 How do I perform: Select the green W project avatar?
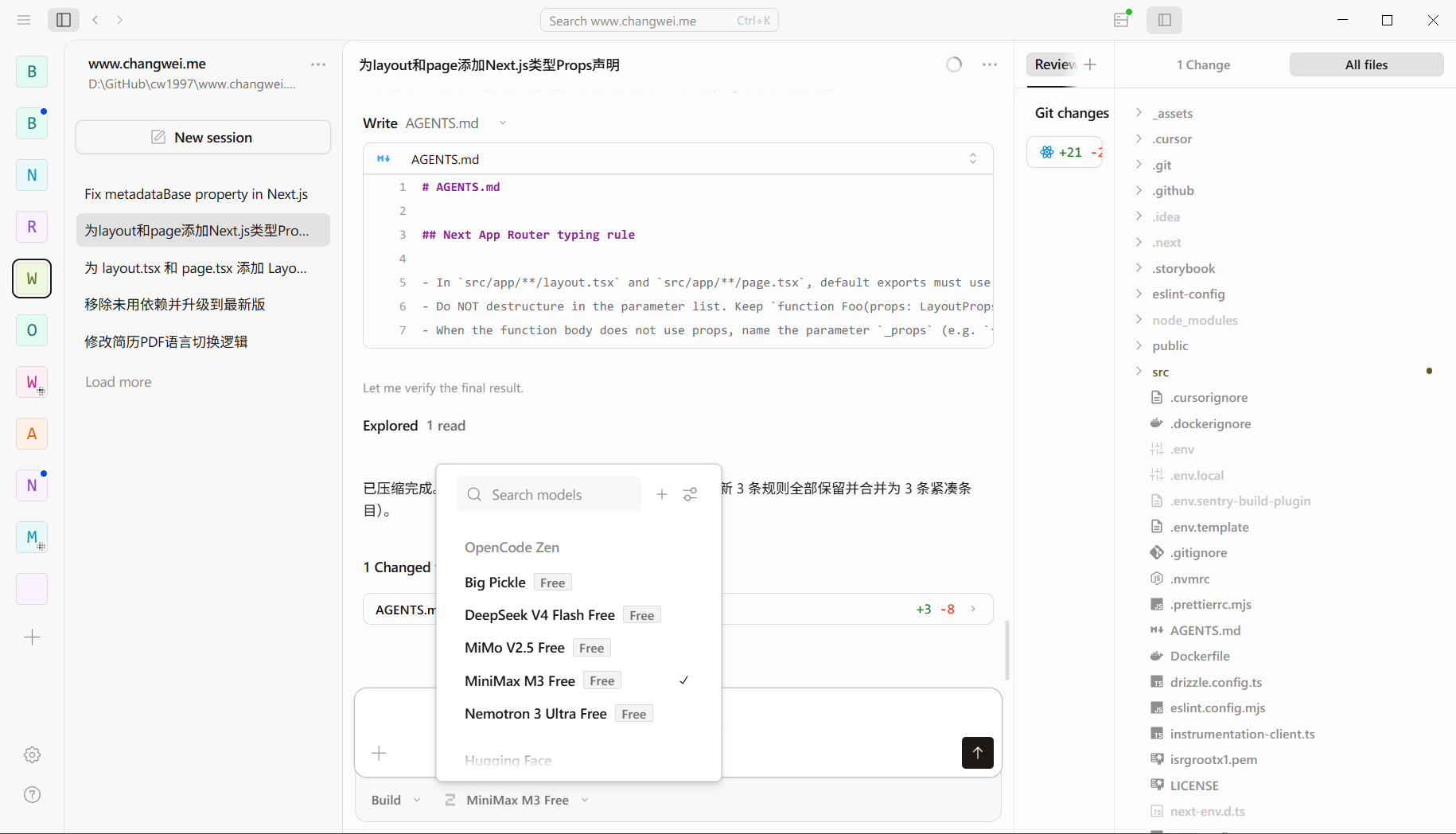[x=32, y=279]
